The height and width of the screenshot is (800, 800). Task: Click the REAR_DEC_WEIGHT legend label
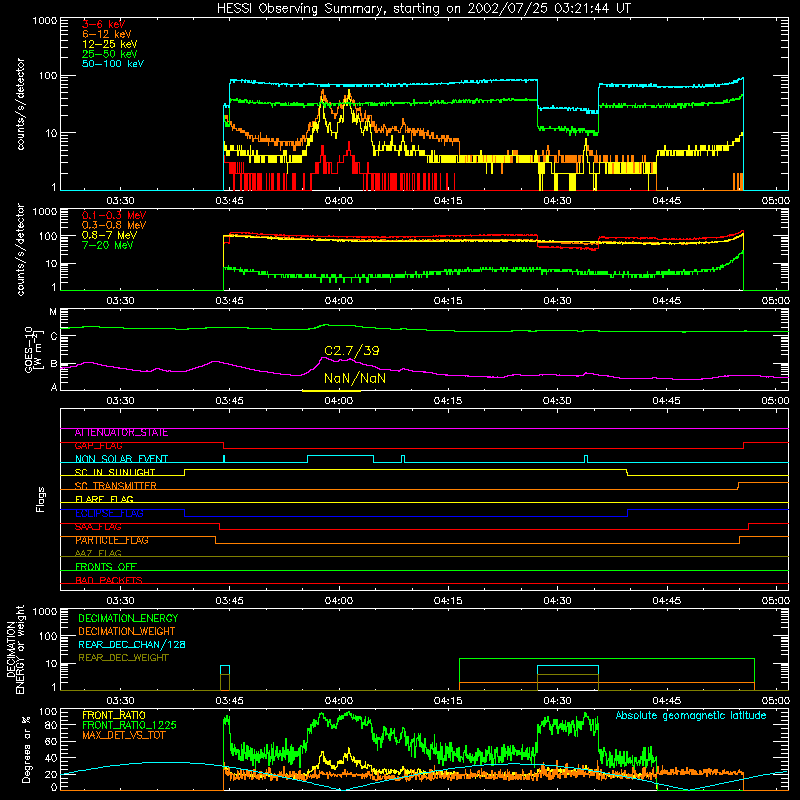pyautogui.click(x=123, y=658)
